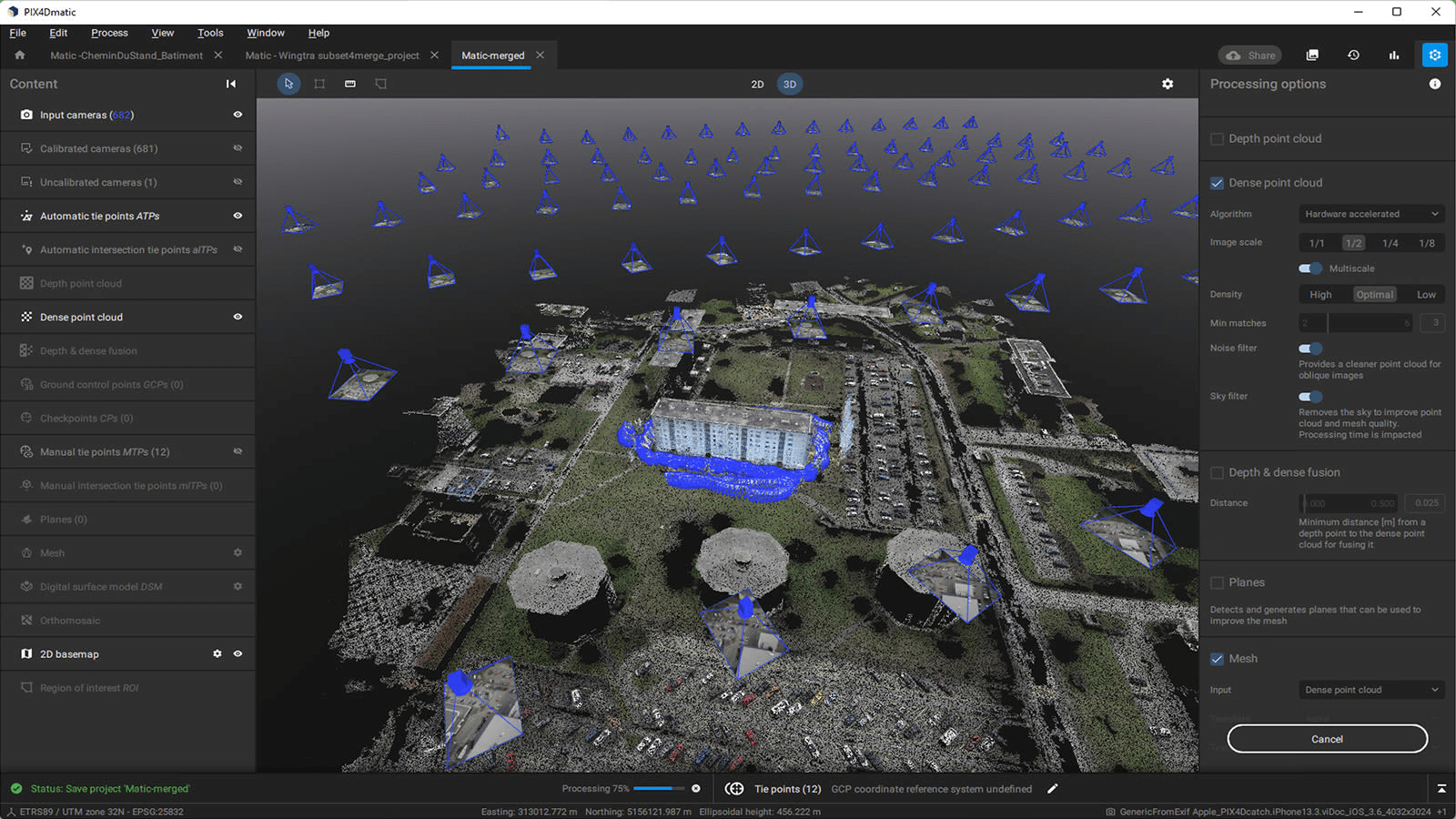This screenshot has height=819, width=1456.
Task: Select the cursor selection tool in the viewport toolbar
Action: (x=288, y=84)
